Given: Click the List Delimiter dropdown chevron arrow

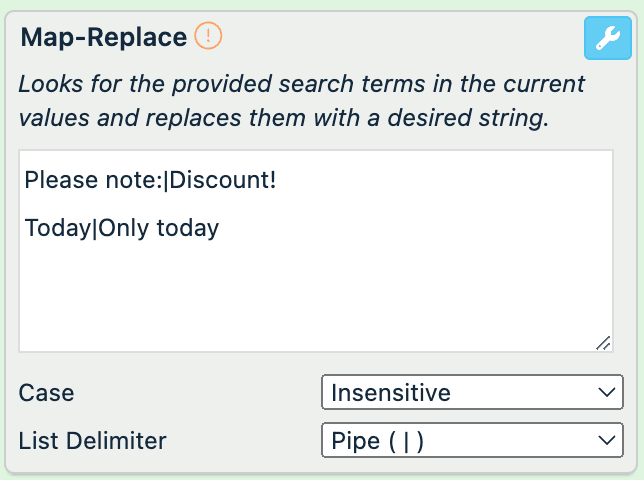Looking at the screenshot, I should click(x=603, y=441).
